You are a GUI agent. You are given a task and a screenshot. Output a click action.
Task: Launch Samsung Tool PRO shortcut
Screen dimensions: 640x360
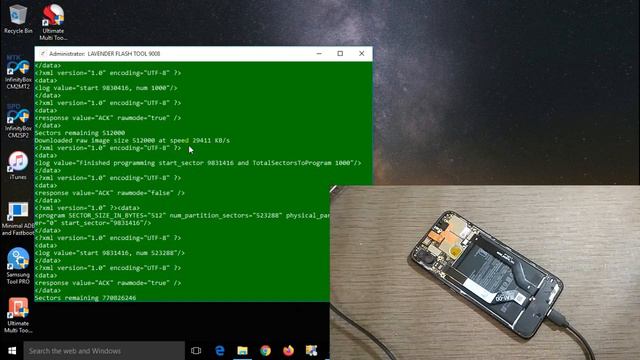click(x=18, y=266)
